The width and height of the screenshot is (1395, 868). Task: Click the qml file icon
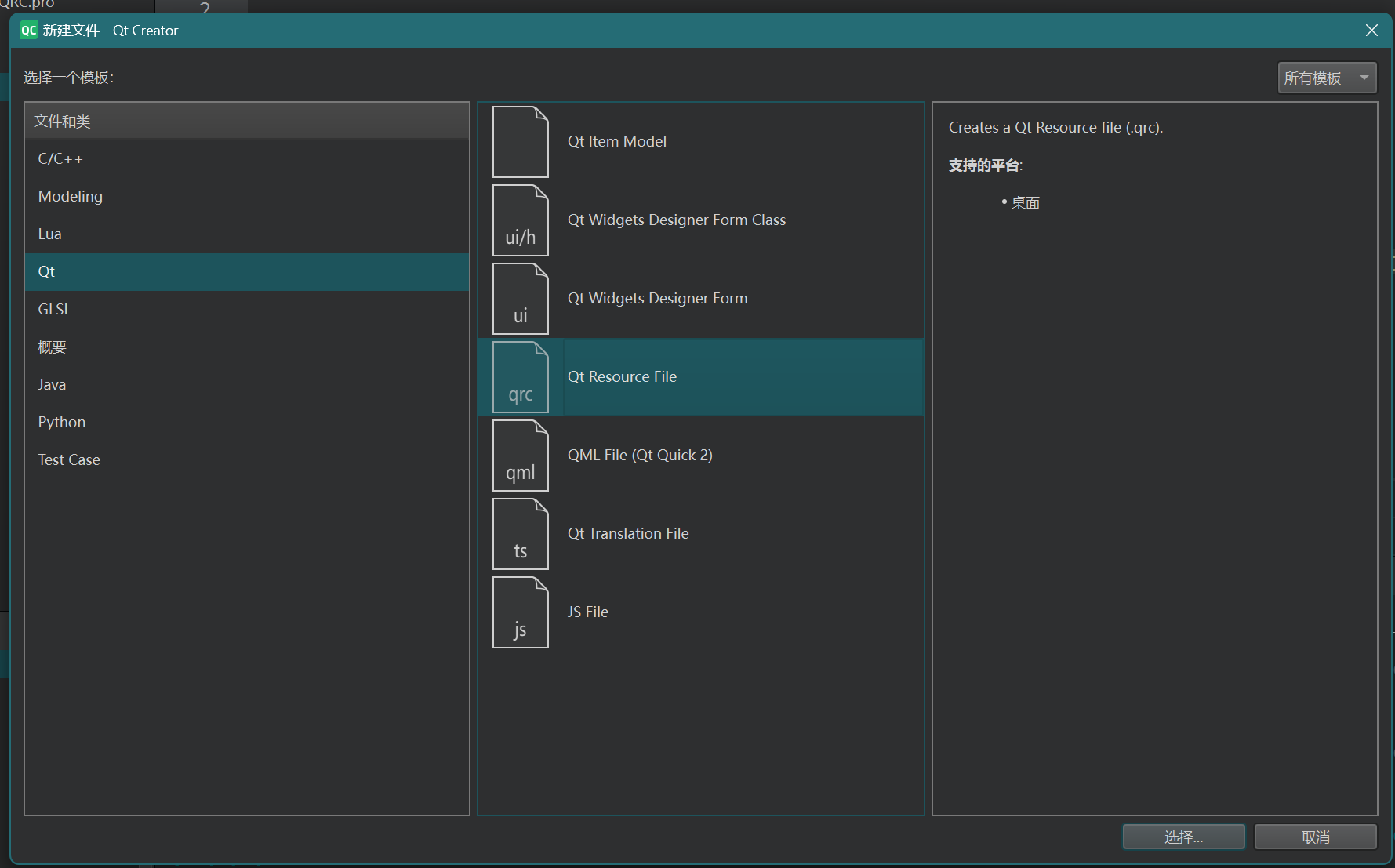click(x=520, y=456)
